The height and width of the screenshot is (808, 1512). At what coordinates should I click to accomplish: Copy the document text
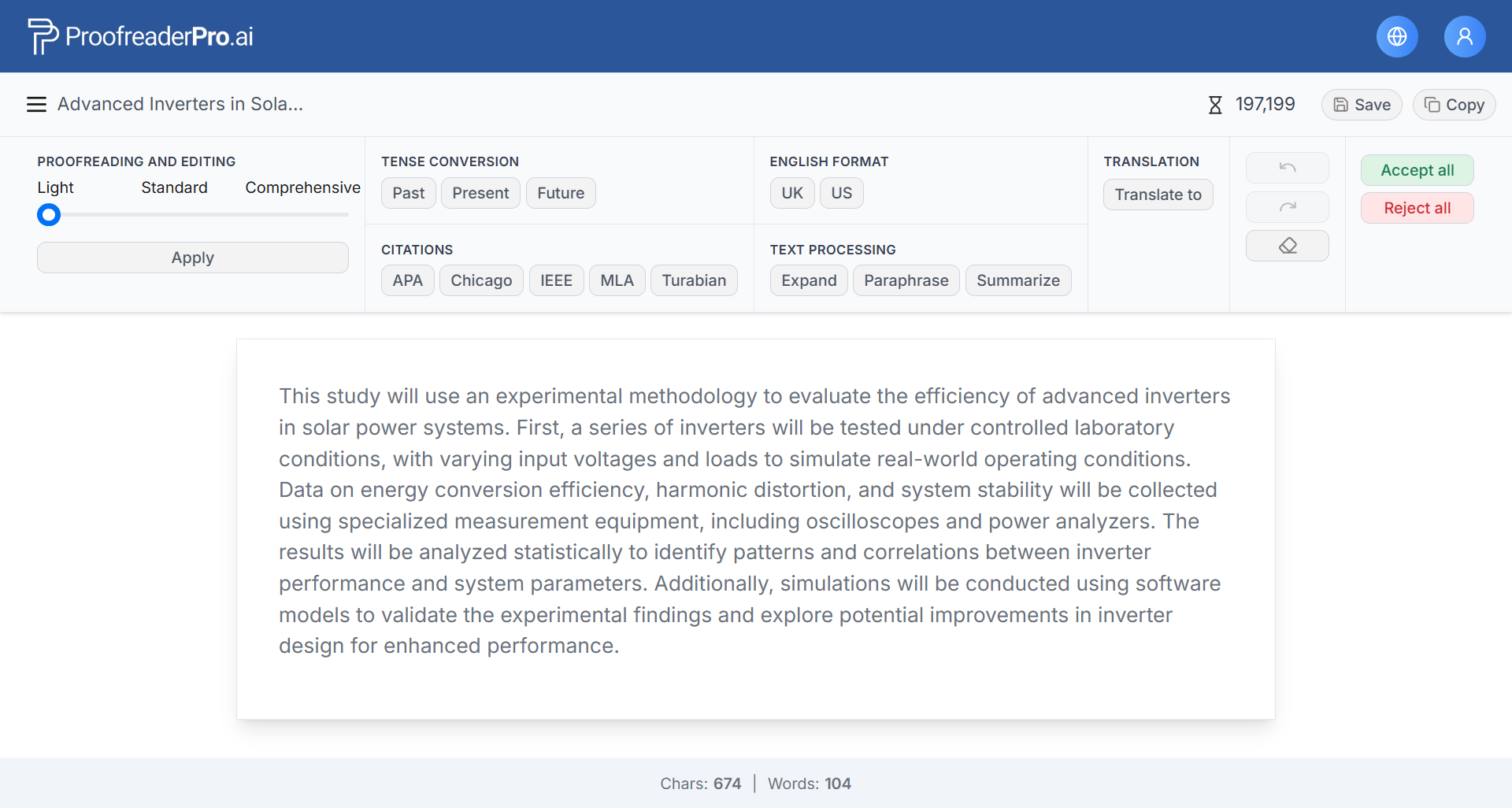pyautogui.click(x=1454, y=105)
